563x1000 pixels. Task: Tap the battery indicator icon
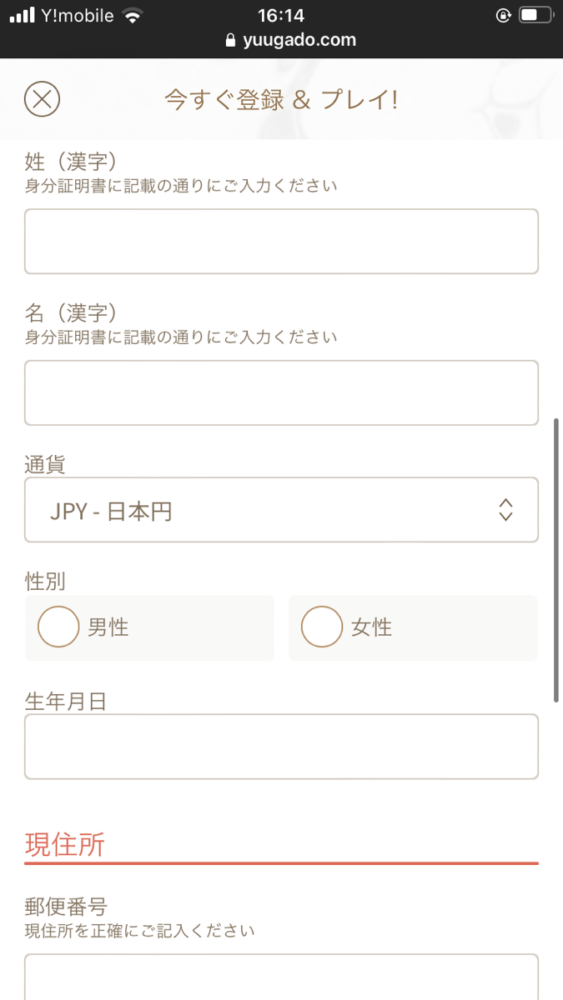click(535, 15)
